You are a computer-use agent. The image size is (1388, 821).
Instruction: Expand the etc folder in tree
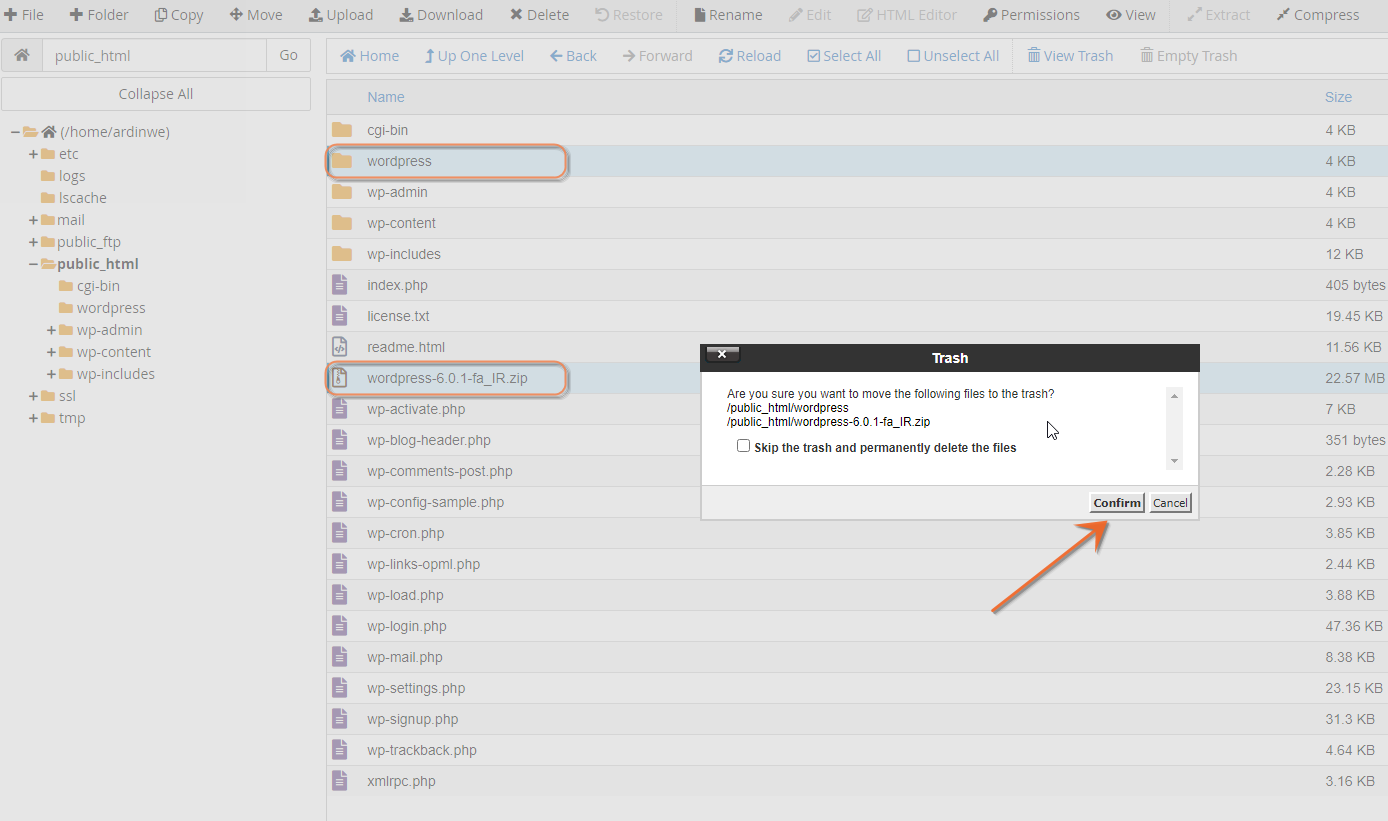[x=33, y=154]
